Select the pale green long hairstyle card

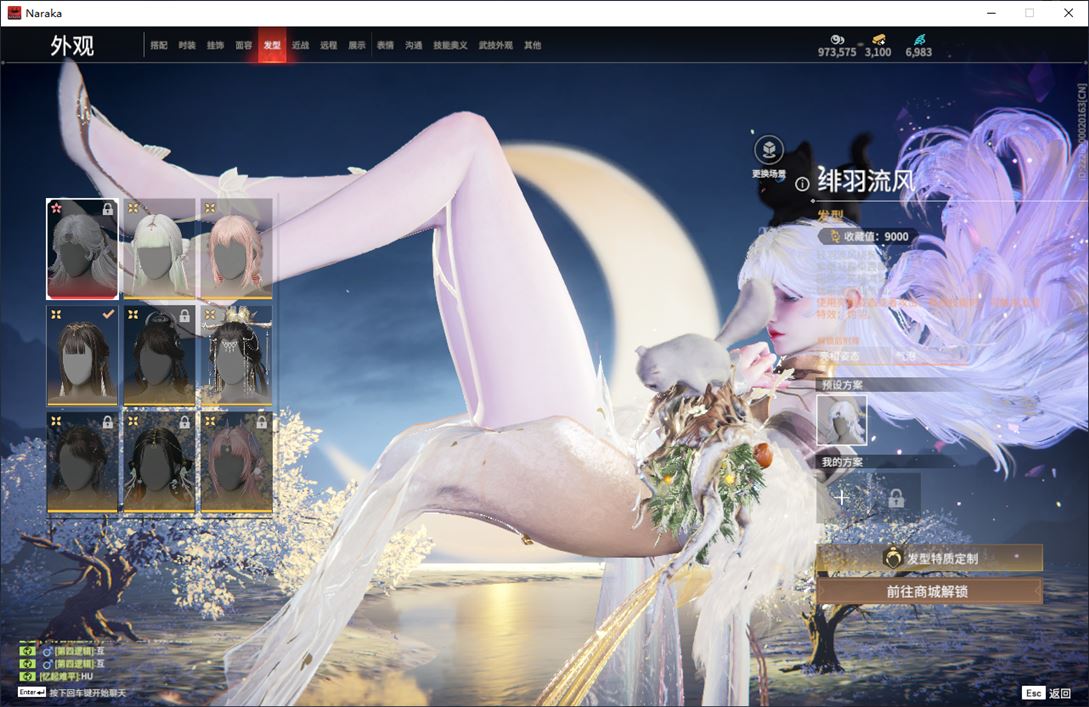click(x=159, y=249)
